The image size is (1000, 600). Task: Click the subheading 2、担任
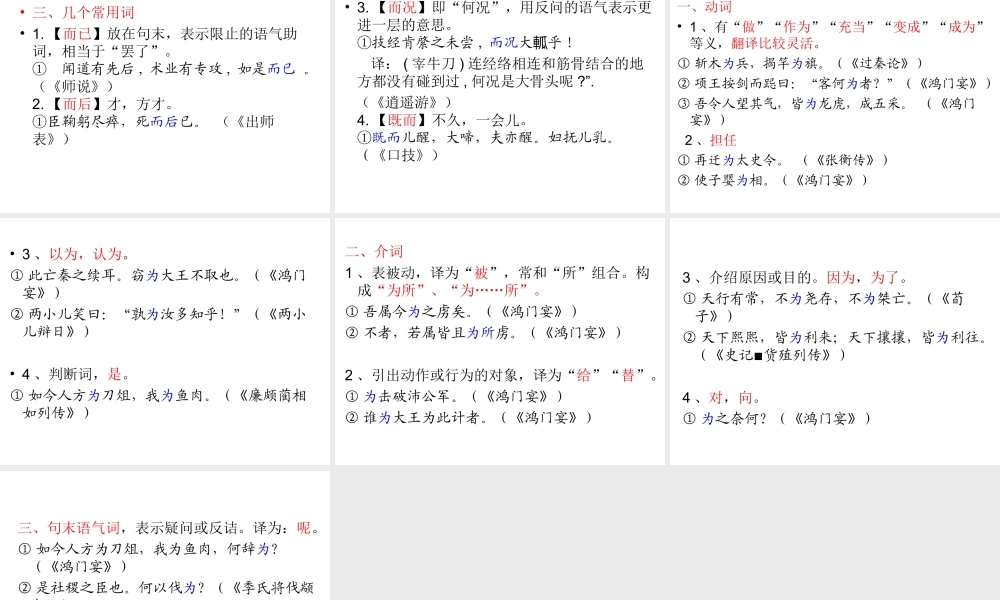tap(710, 140)
